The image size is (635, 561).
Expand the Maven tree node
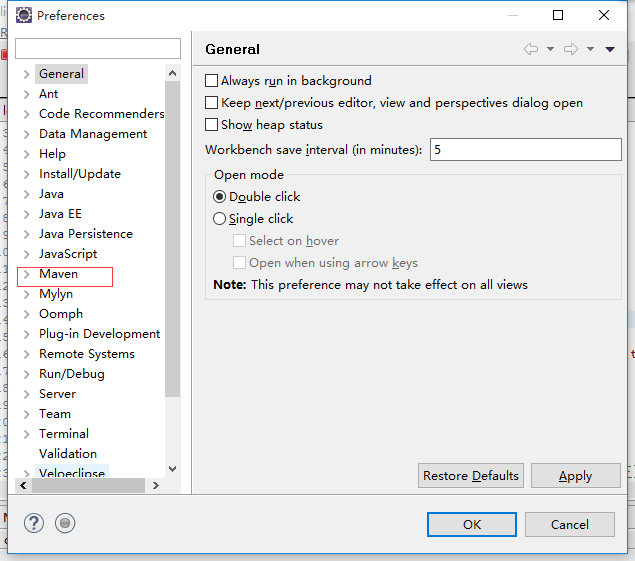click(26, 274)
